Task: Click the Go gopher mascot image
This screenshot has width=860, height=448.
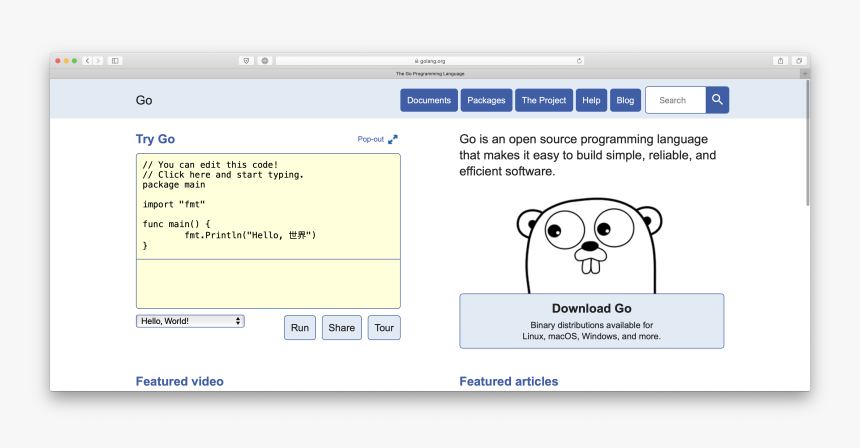Action: [590, 245]
